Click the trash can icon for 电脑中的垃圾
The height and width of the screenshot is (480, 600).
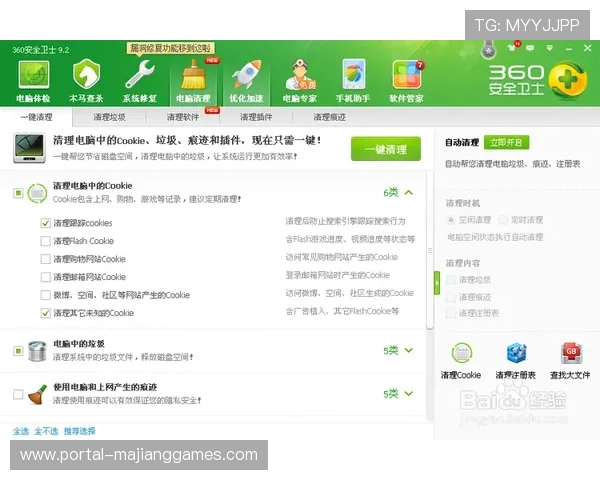pyautogui.click(x=37, y=351)
